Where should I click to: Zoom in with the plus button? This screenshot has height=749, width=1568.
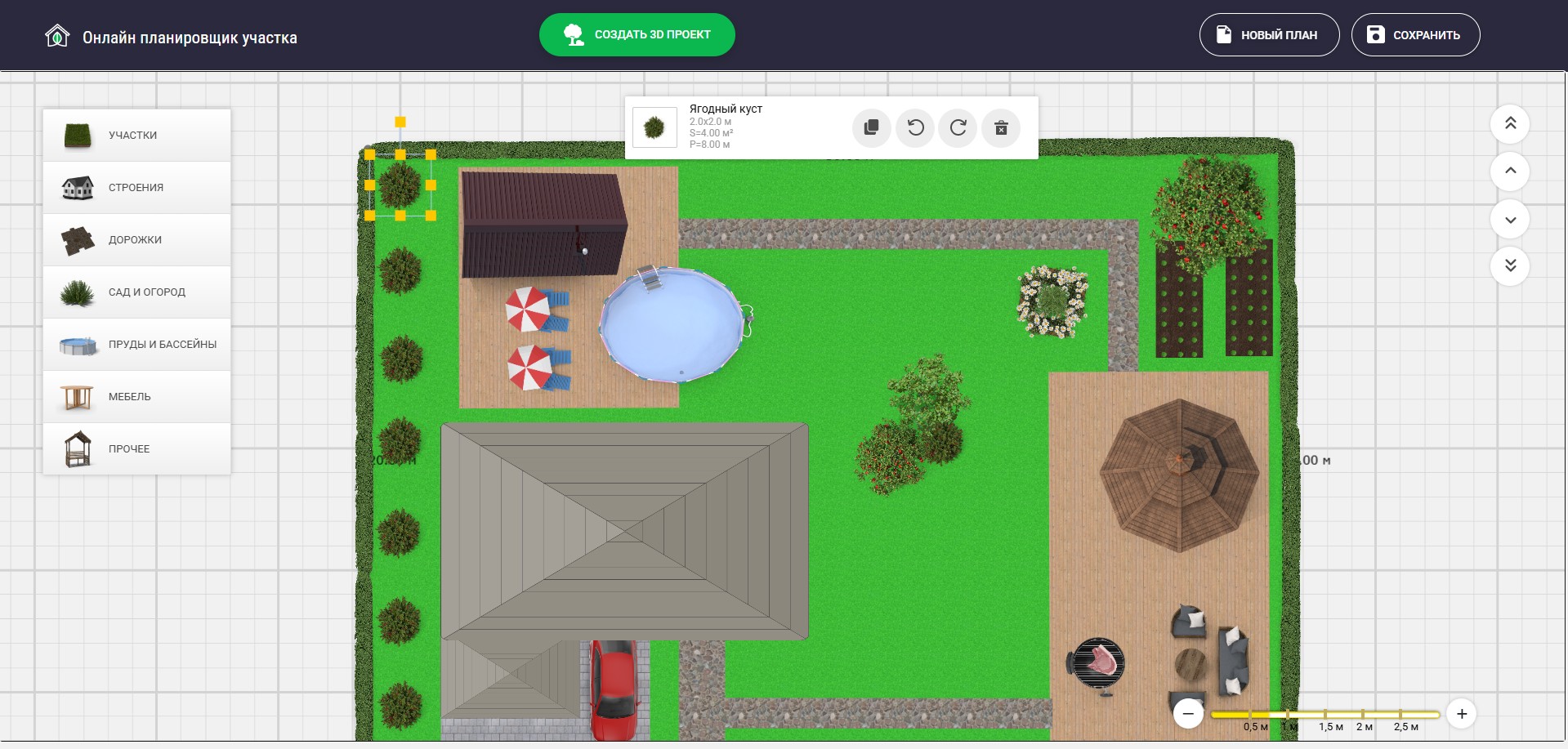tap(1462, 714)
